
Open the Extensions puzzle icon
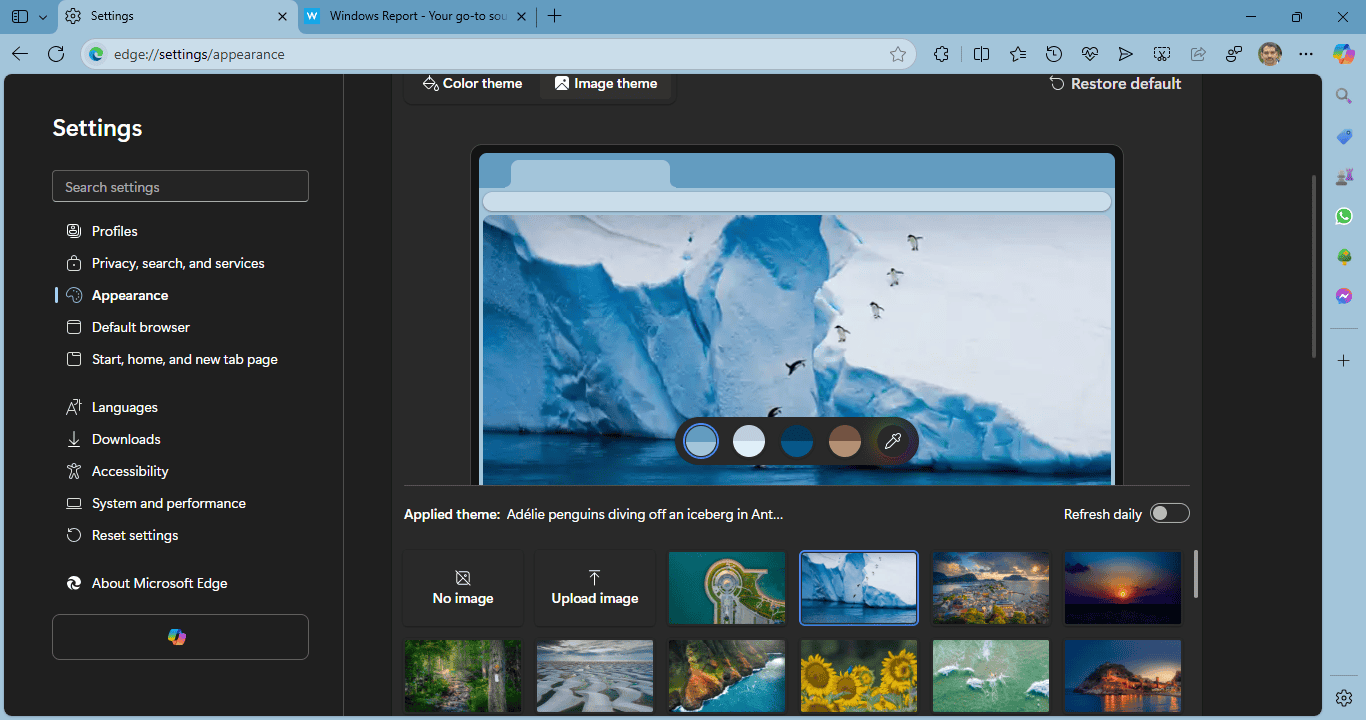(941, 54)
